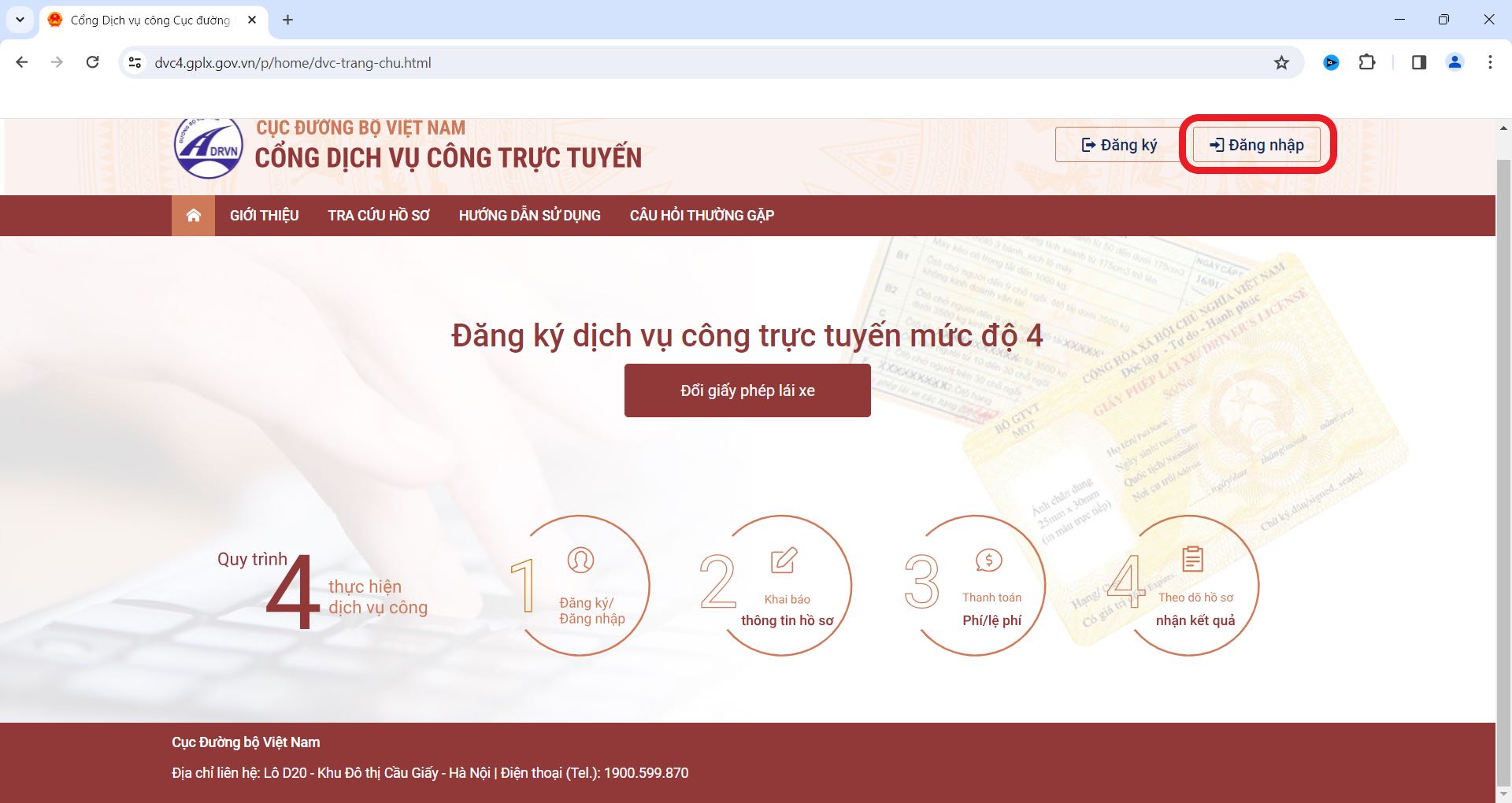Image resolution: width=1512 pixels, height=803 pixels.
Task: Open the Chrome profile avatar icon
Action: pos(1455,63)
